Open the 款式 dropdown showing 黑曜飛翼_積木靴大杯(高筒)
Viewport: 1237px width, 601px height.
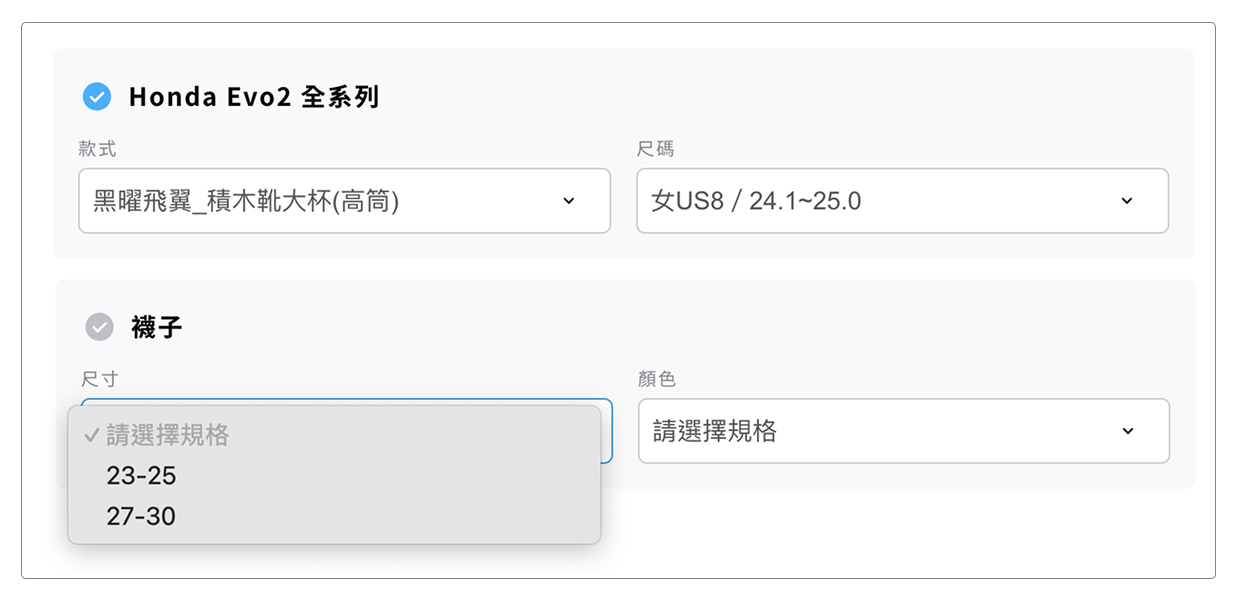[344, 201]
